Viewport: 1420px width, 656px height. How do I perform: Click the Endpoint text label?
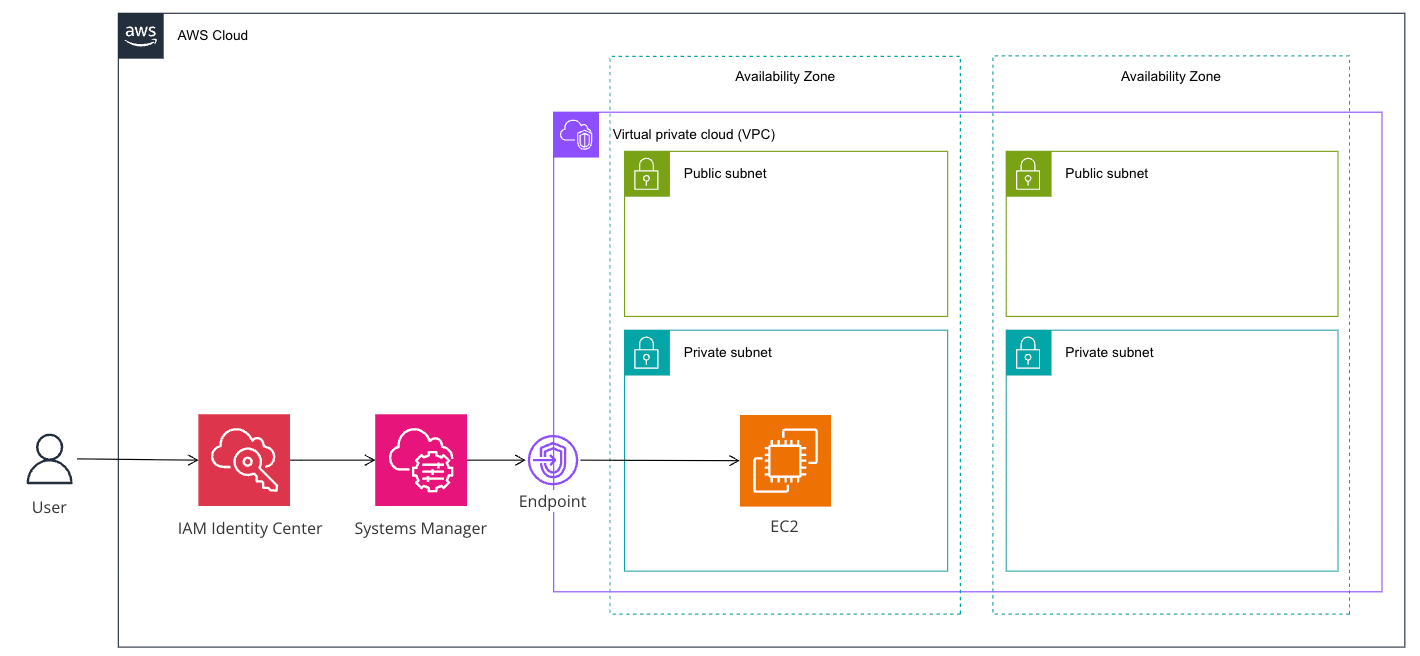(552, 502)
